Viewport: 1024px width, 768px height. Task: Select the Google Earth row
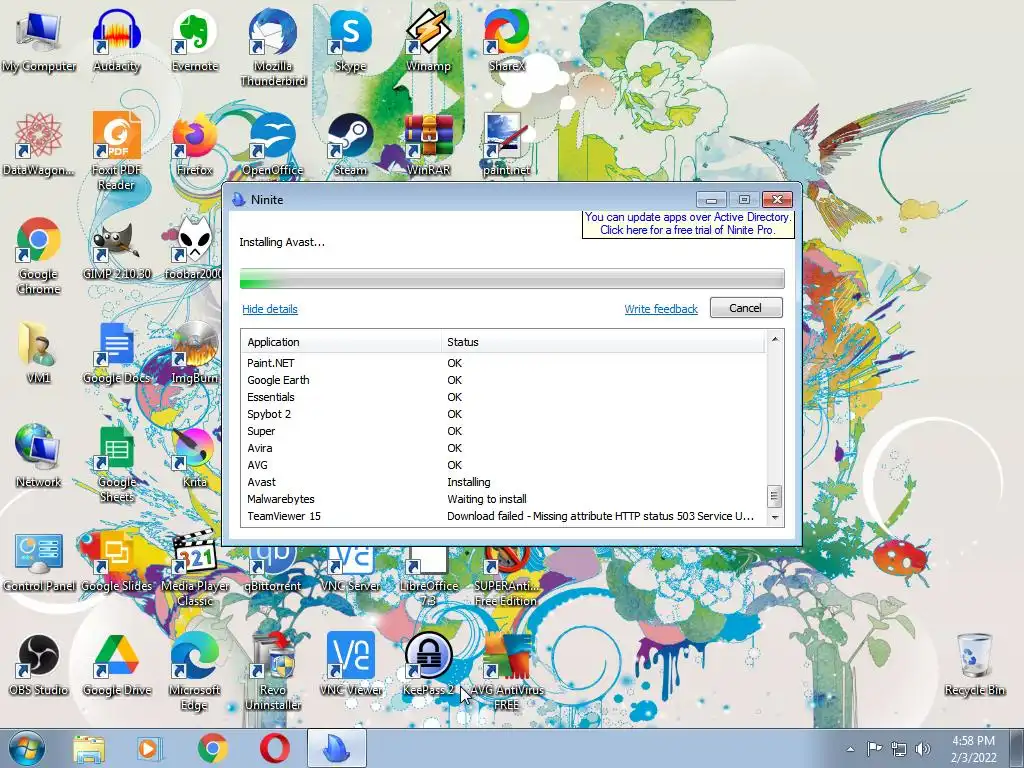click(x=504, y=380)
